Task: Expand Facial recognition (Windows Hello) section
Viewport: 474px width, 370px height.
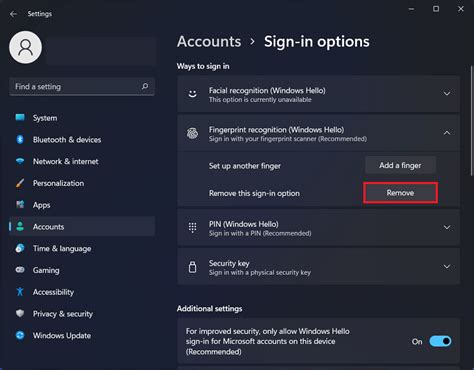Action: pyautogui.click(x=447, y=94)
